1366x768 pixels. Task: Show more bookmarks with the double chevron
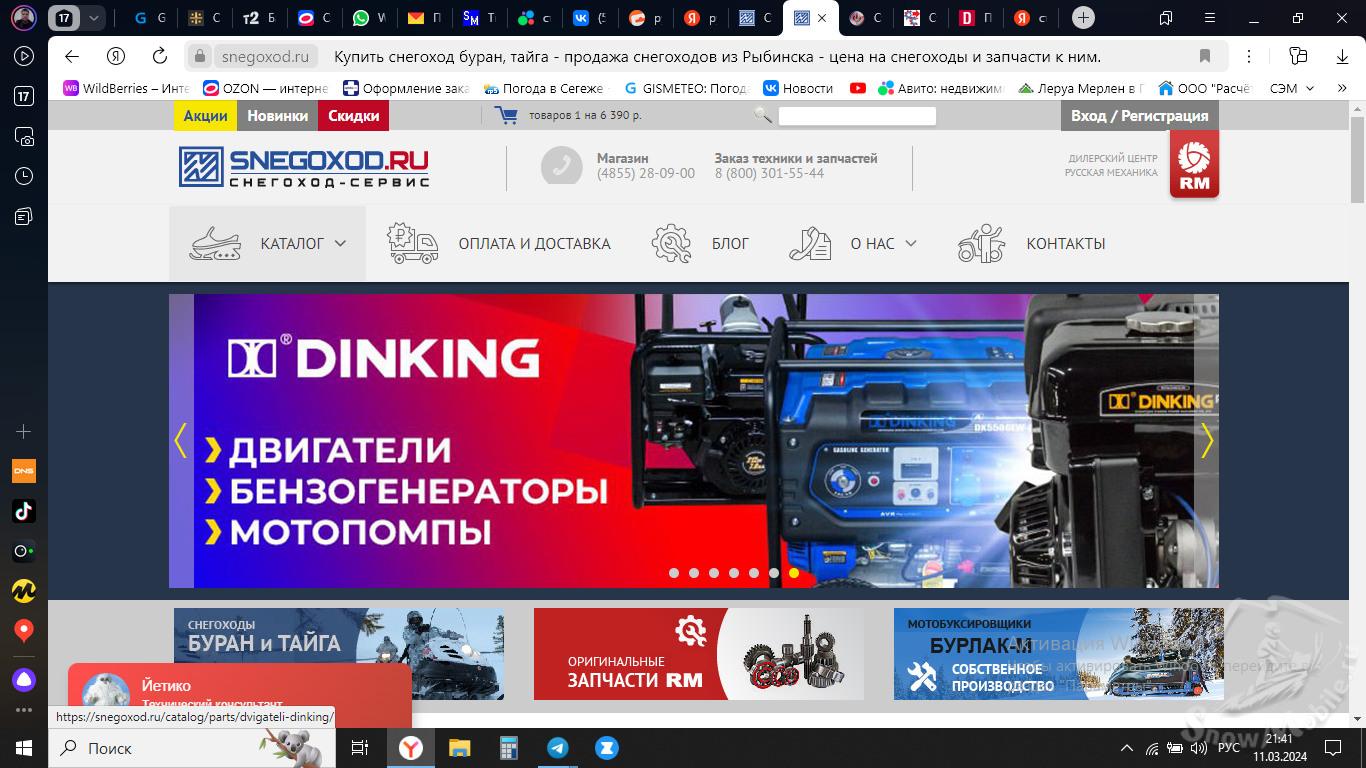(x=1342, y=88)
